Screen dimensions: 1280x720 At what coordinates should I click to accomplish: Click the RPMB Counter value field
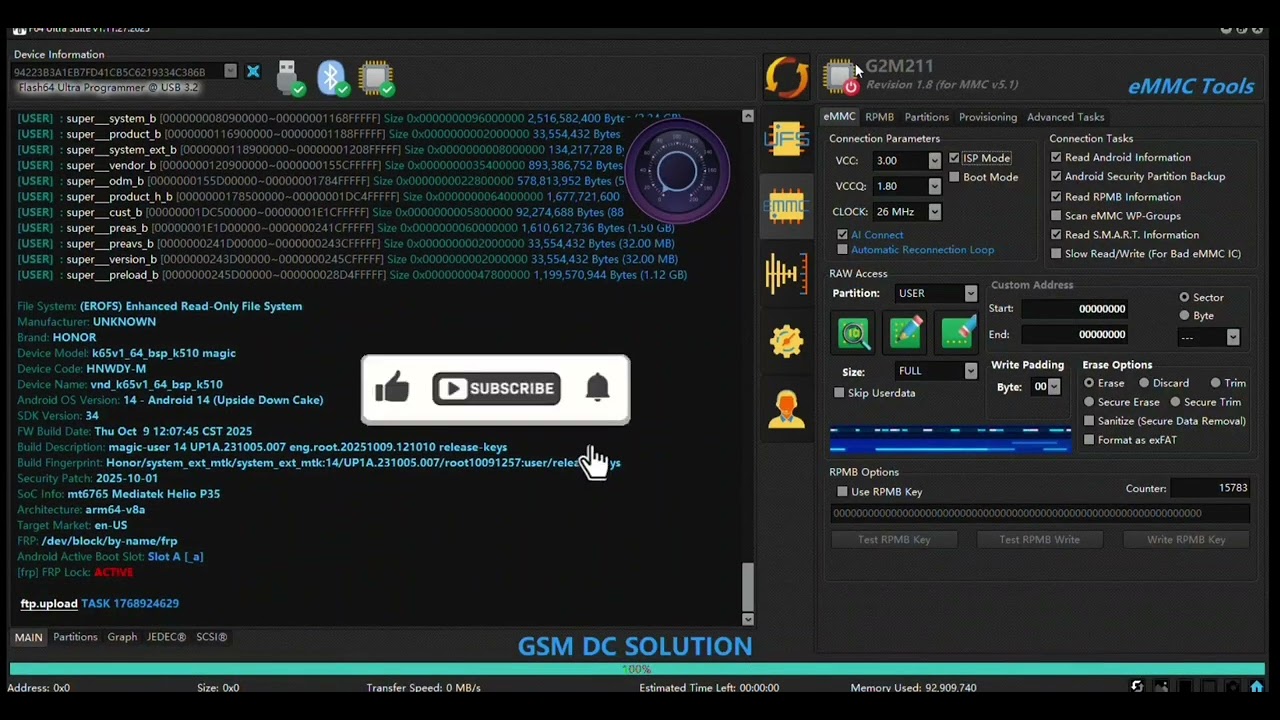point(1210,488)
